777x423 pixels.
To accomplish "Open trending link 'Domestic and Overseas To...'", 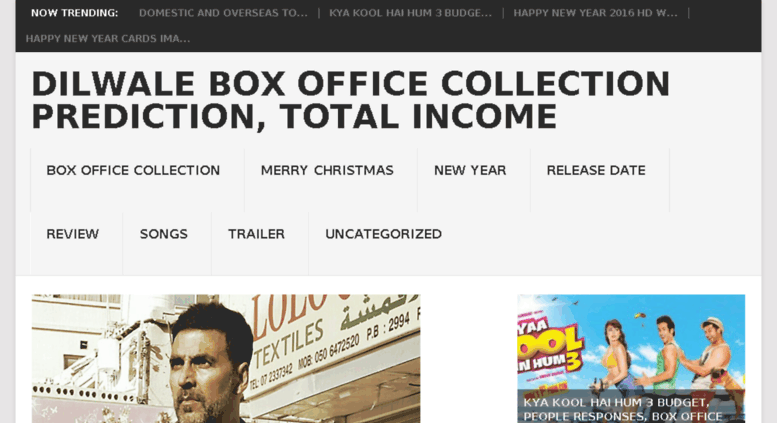I will click(223, 13).
